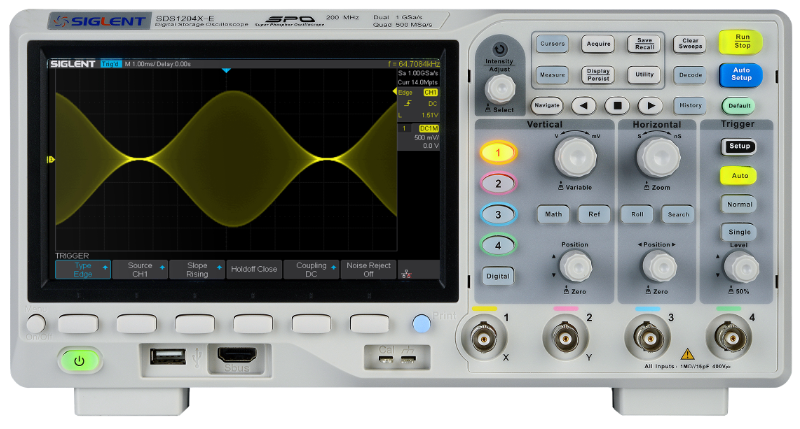Click the channel 4 BNC input connector
The height and width of the screenshot is (429, 800).
point(729,337)
